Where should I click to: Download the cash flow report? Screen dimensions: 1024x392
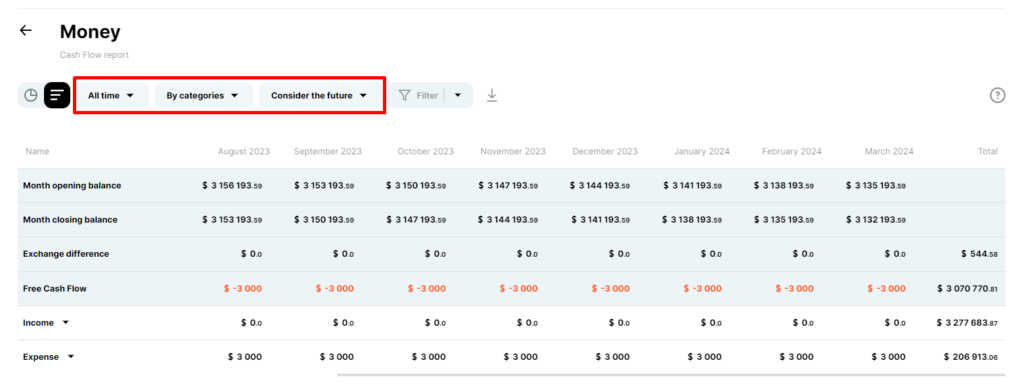(492, 95)
